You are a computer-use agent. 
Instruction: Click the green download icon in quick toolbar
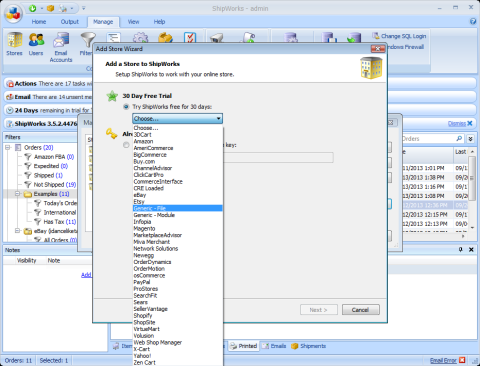pyautogui.click(x=33, y=8)
